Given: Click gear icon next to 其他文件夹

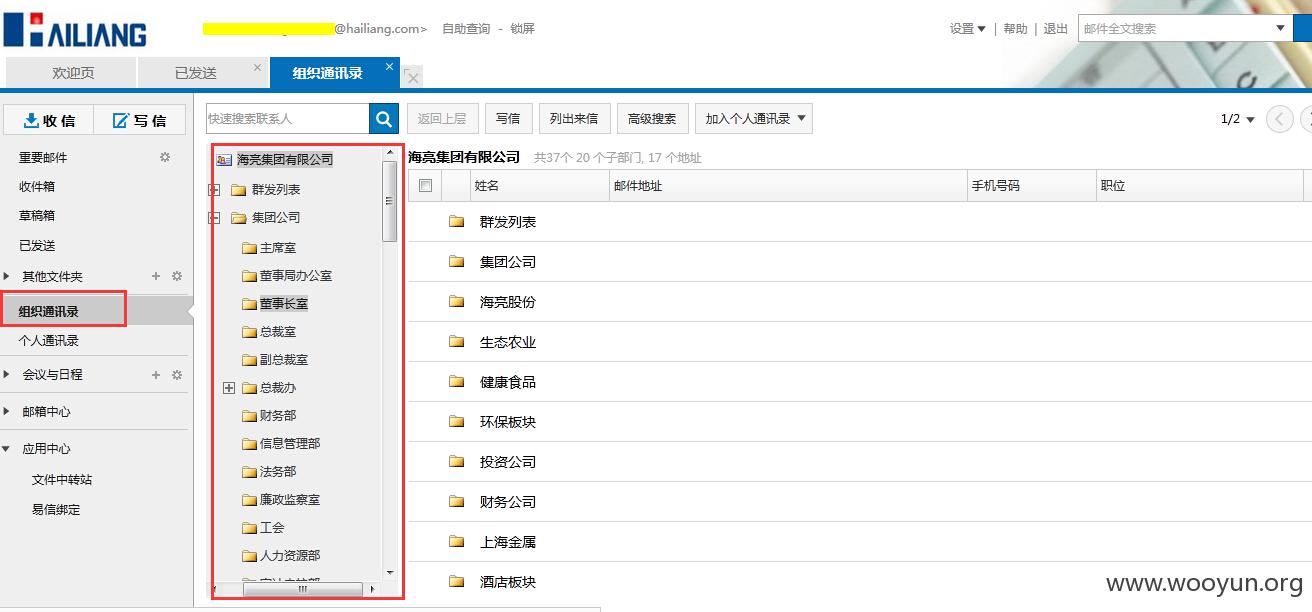Looking at the screenshot, I should tap(177, 276).
